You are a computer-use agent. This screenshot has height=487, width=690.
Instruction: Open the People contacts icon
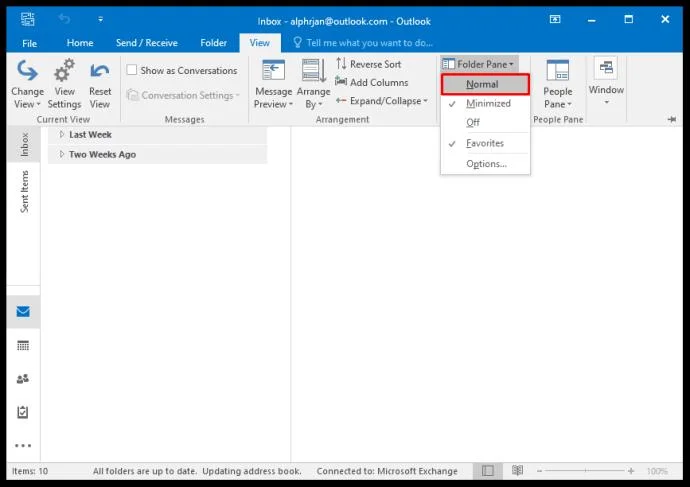pos(23,379)
